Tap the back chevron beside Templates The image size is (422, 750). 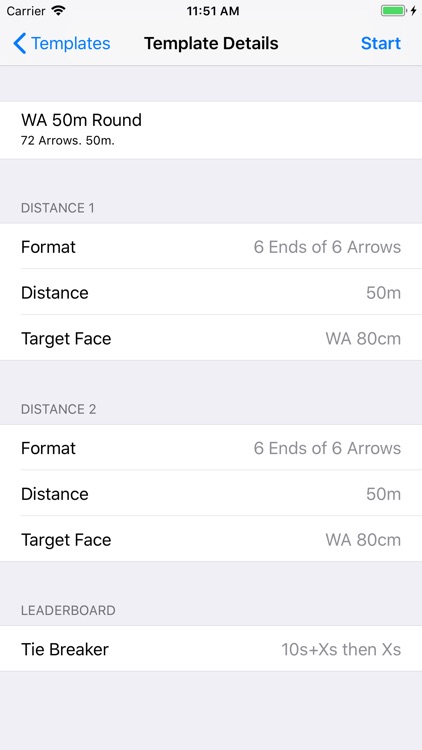19,44
